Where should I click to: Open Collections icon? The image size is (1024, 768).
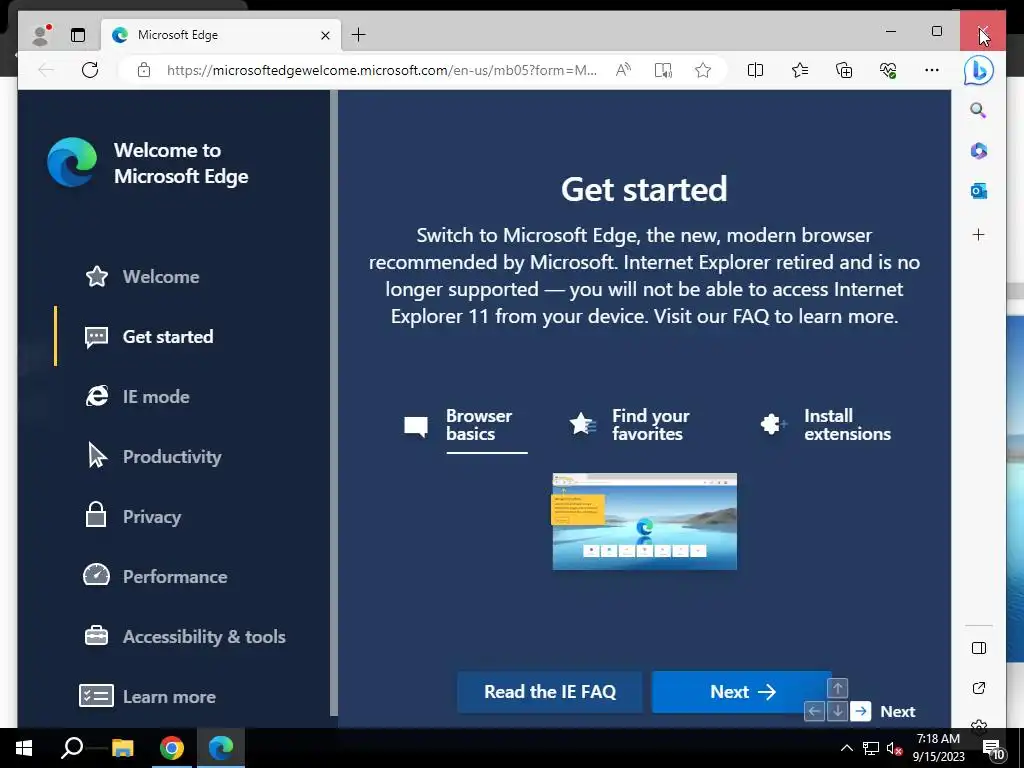844,70
